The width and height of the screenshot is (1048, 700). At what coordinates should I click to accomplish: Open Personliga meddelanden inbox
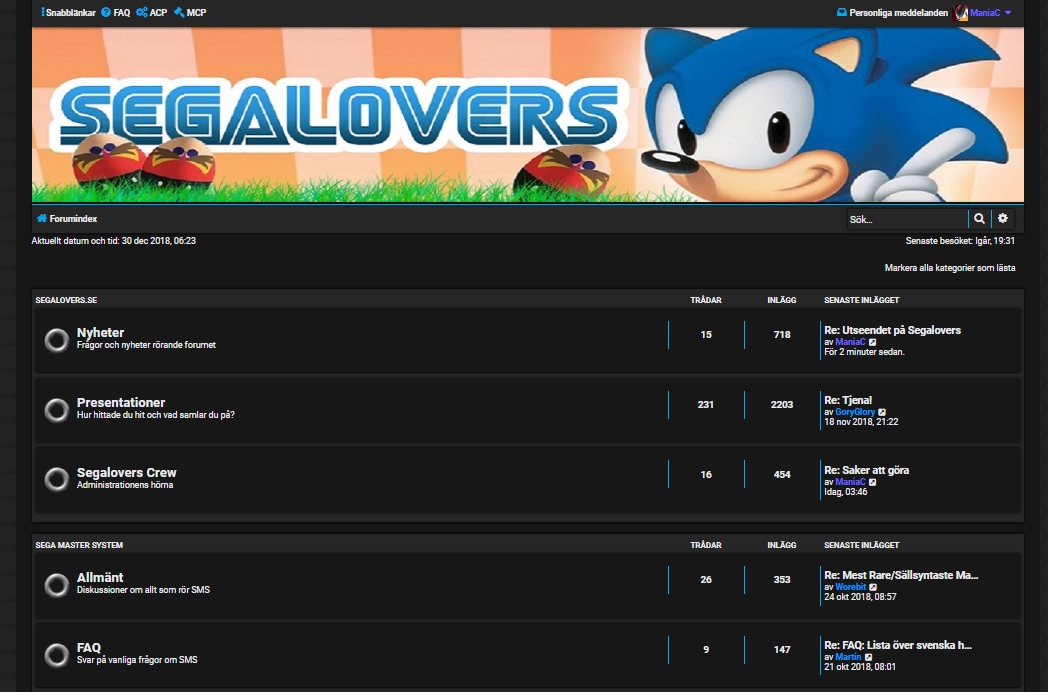click(892, 12)
